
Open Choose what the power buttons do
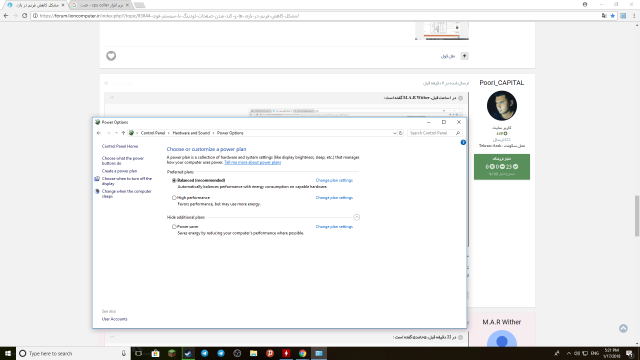(123, 161)
